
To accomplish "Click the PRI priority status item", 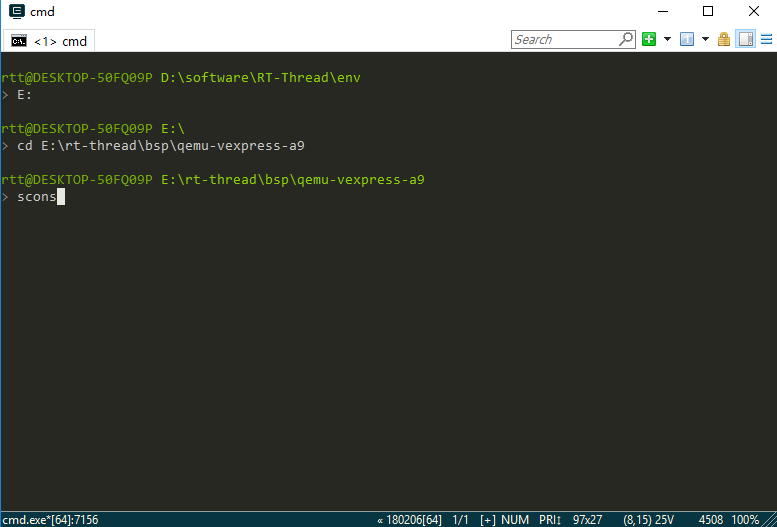I will [x=553, y=519].
